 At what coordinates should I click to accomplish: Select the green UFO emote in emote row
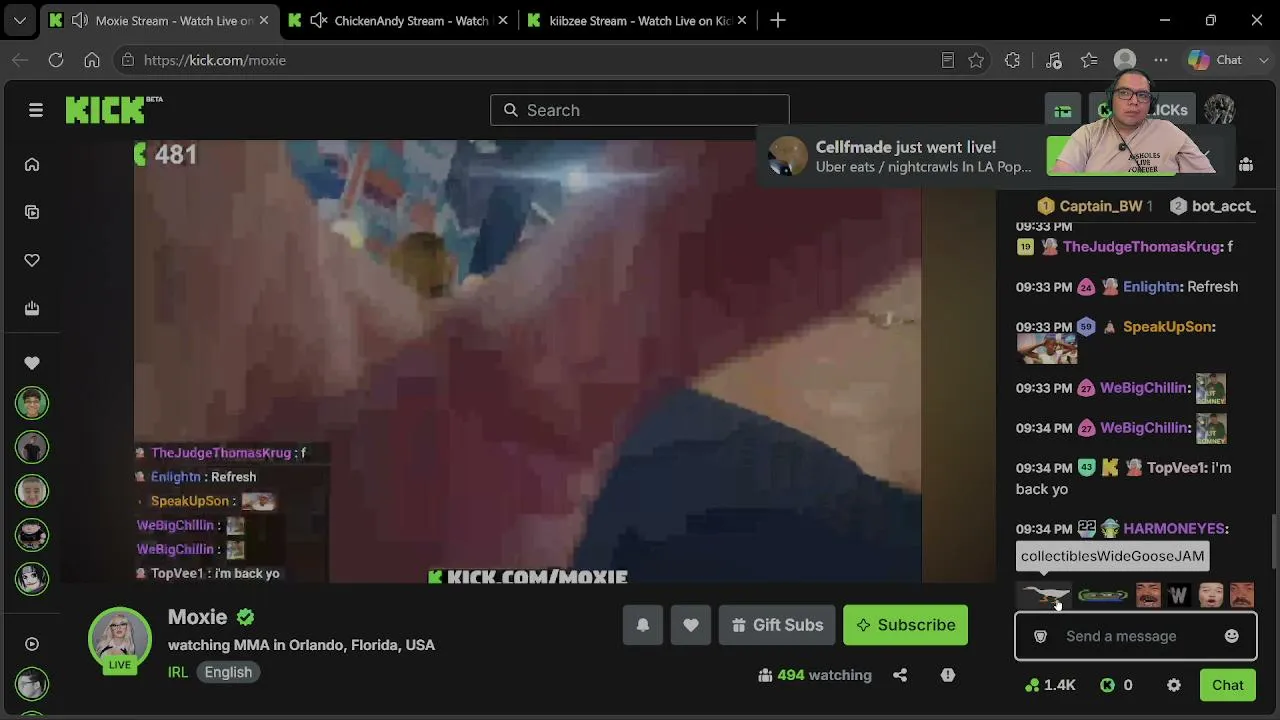[1102, 597]
